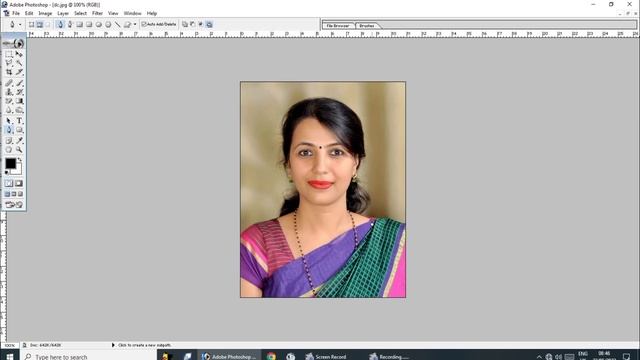The height and width of the screenshot is (360, 640).
Task: Jump to ImageReady from toolbox bottom
Action: point(14,204)
